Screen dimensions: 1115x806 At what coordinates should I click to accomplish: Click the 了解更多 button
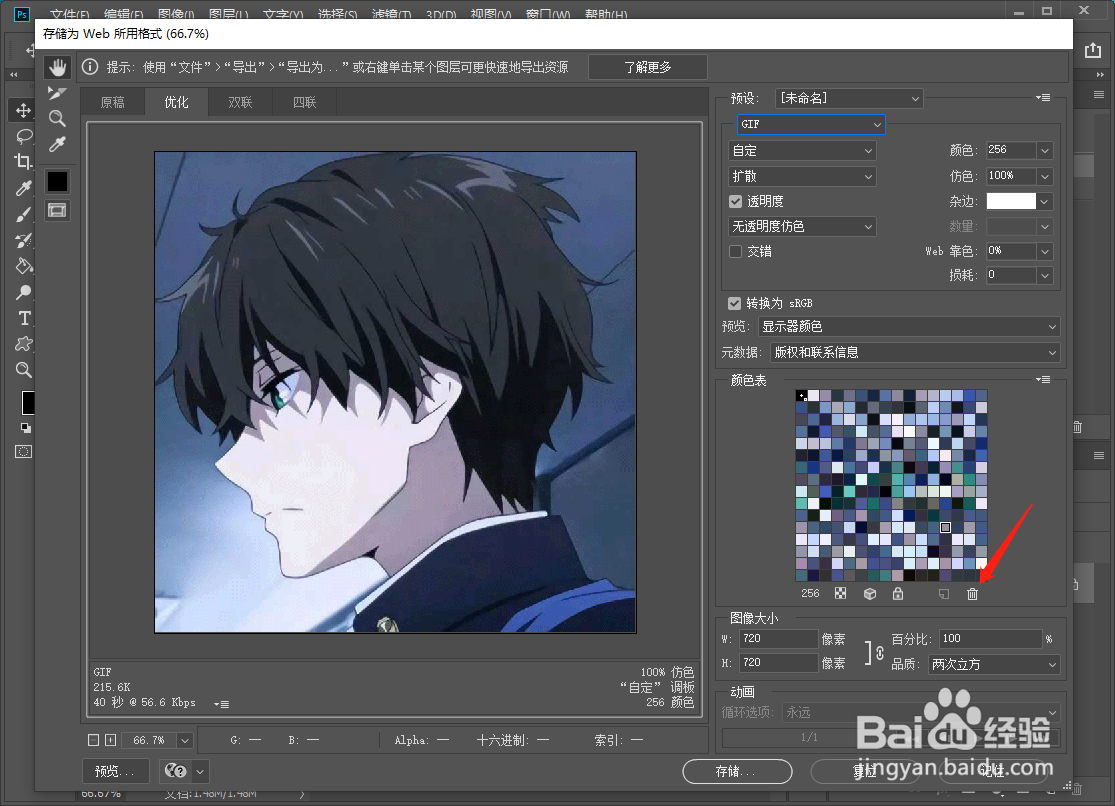(648, 67)
